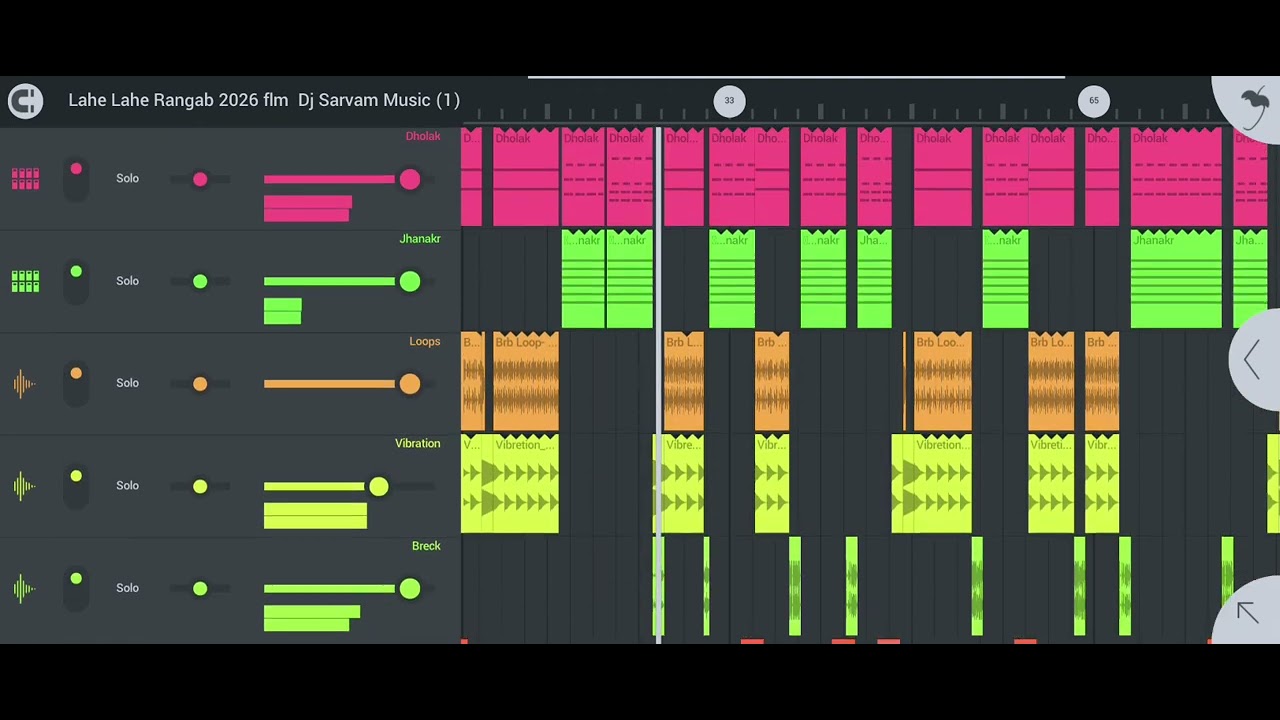Adjust the Jhanakr pan knob
1280x720 pixels.
[200, 282]
